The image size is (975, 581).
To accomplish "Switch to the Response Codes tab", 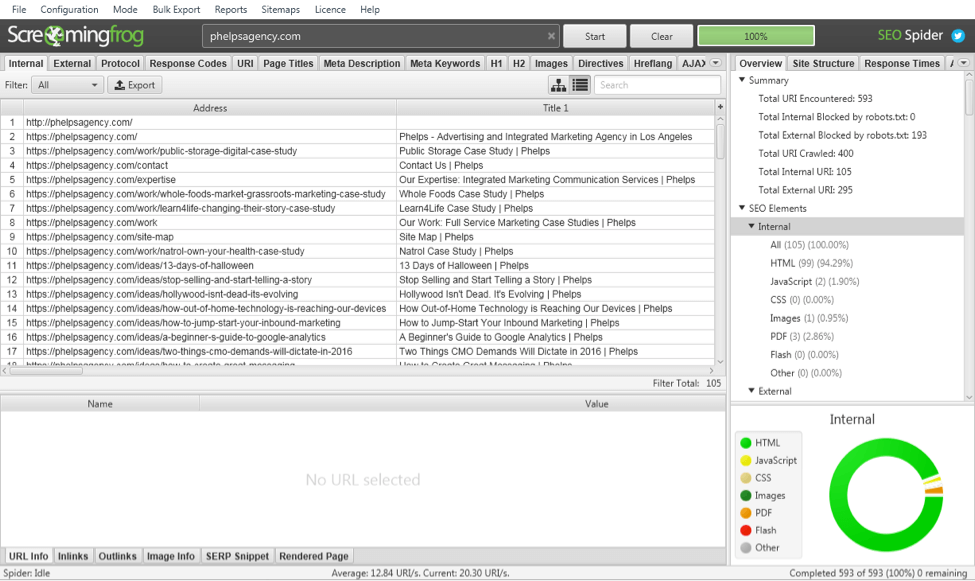I will coord(188,63).
